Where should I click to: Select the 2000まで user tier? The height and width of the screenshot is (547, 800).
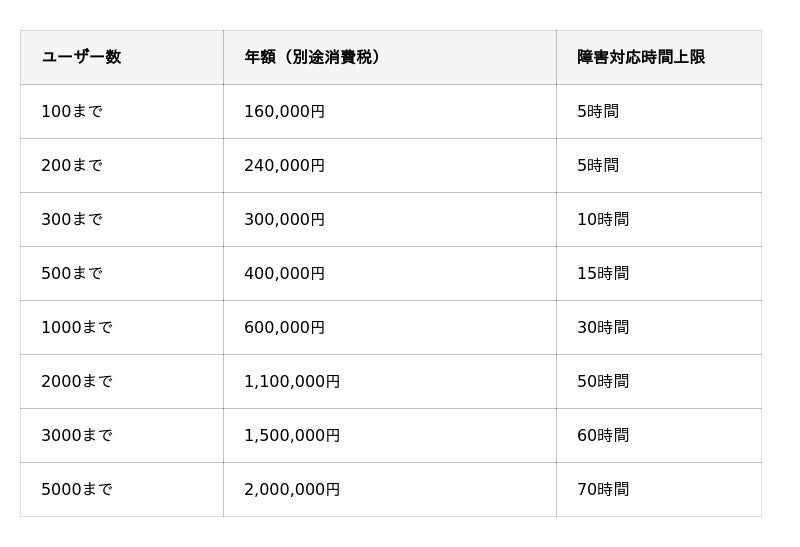(x=77, y=381)
